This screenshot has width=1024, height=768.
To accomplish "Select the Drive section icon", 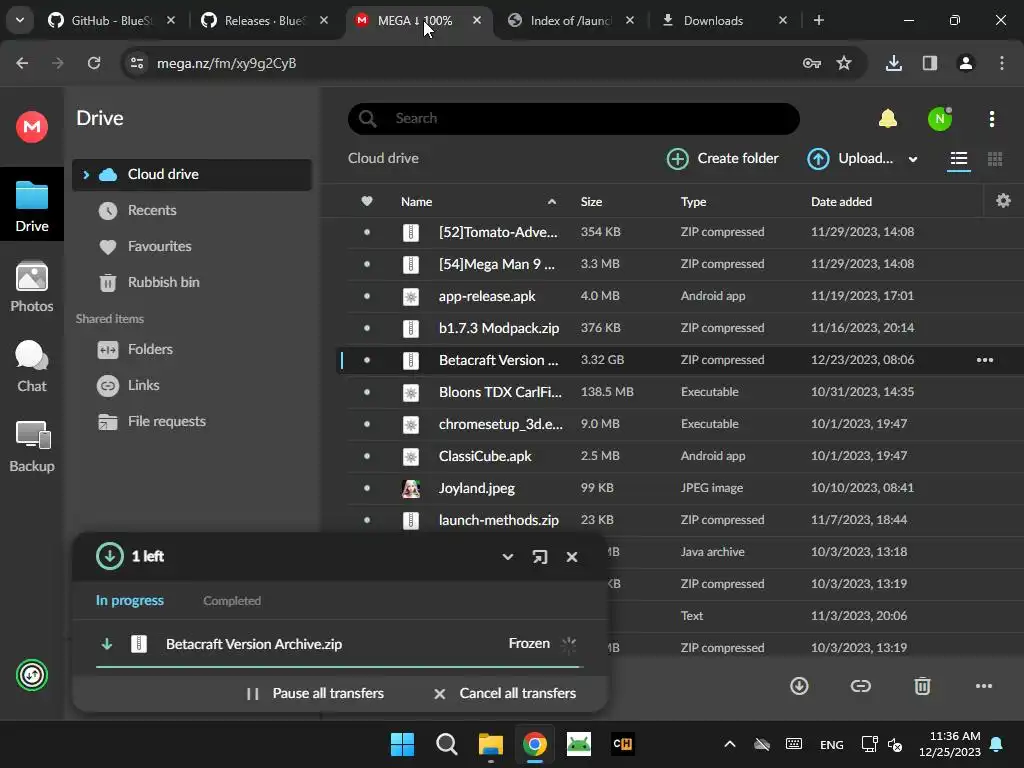I will pos(31,206).
